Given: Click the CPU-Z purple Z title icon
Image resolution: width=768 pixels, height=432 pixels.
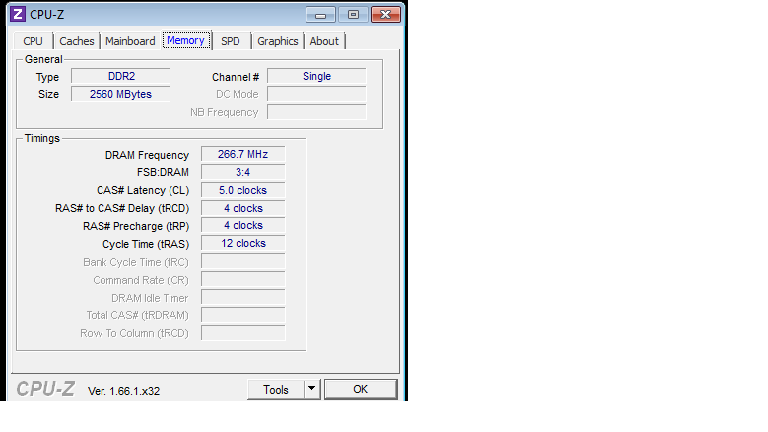Looking at the screenshot, I should [x=18, y=14].
